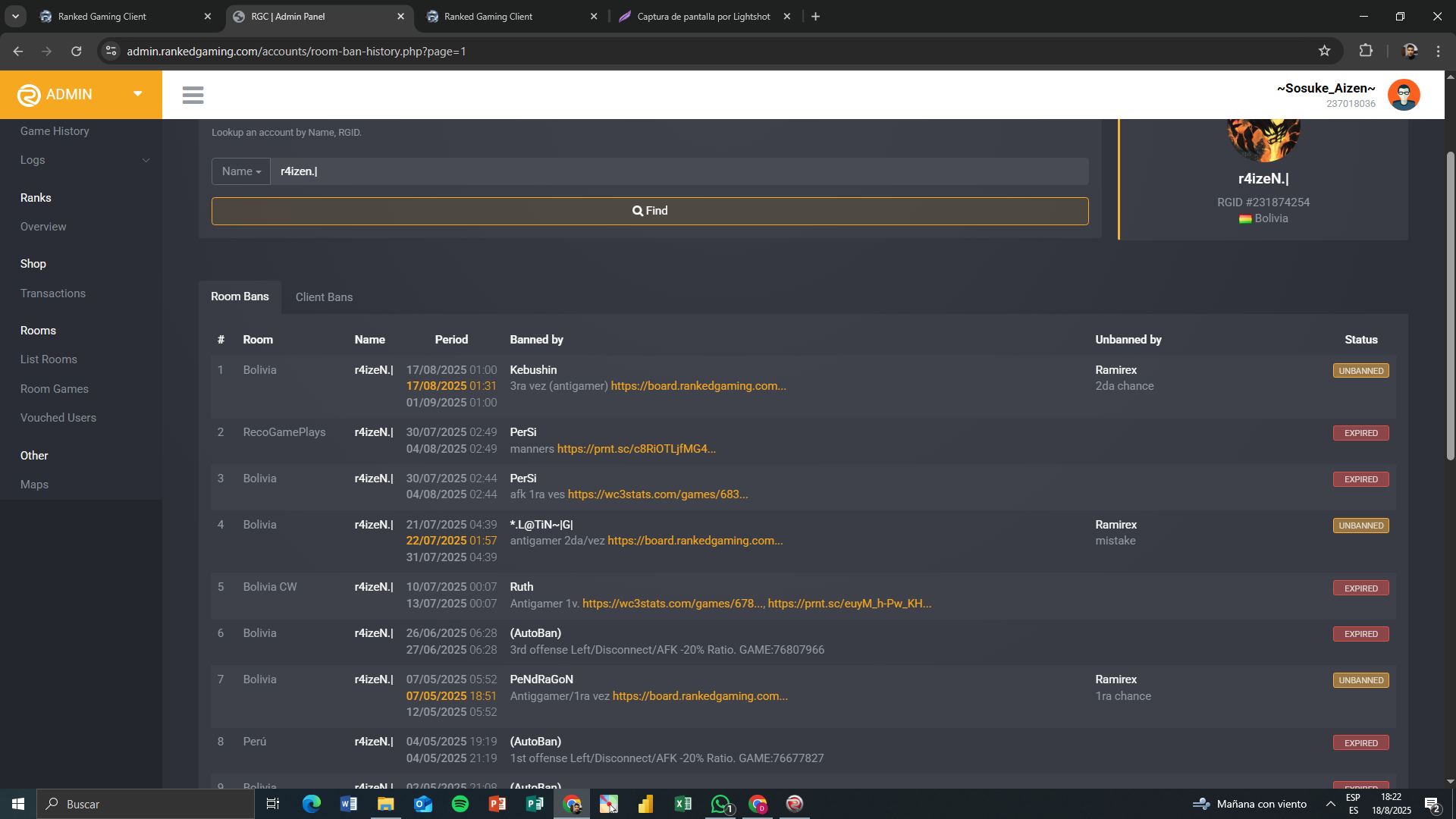Screen dimensions: 1456x819
Task: Click into the account lookup input field
Action: pos(679,171)
